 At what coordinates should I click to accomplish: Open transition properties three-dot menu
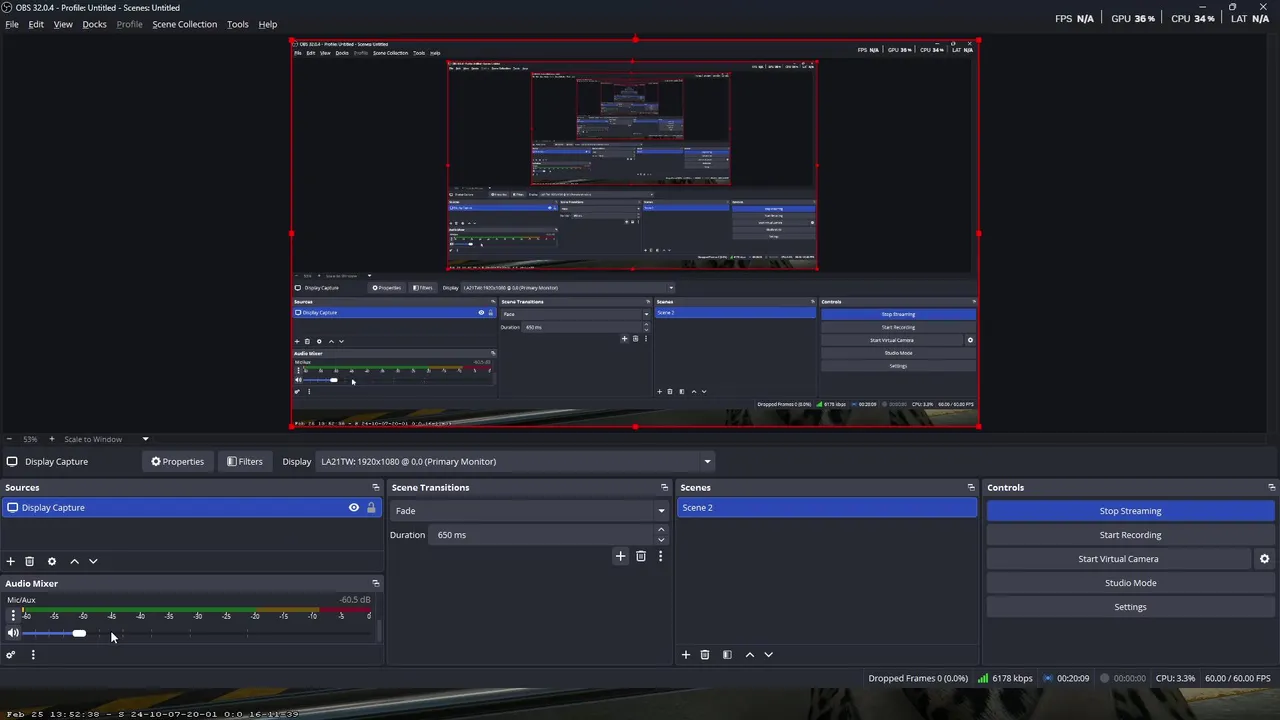coord(660,556)
